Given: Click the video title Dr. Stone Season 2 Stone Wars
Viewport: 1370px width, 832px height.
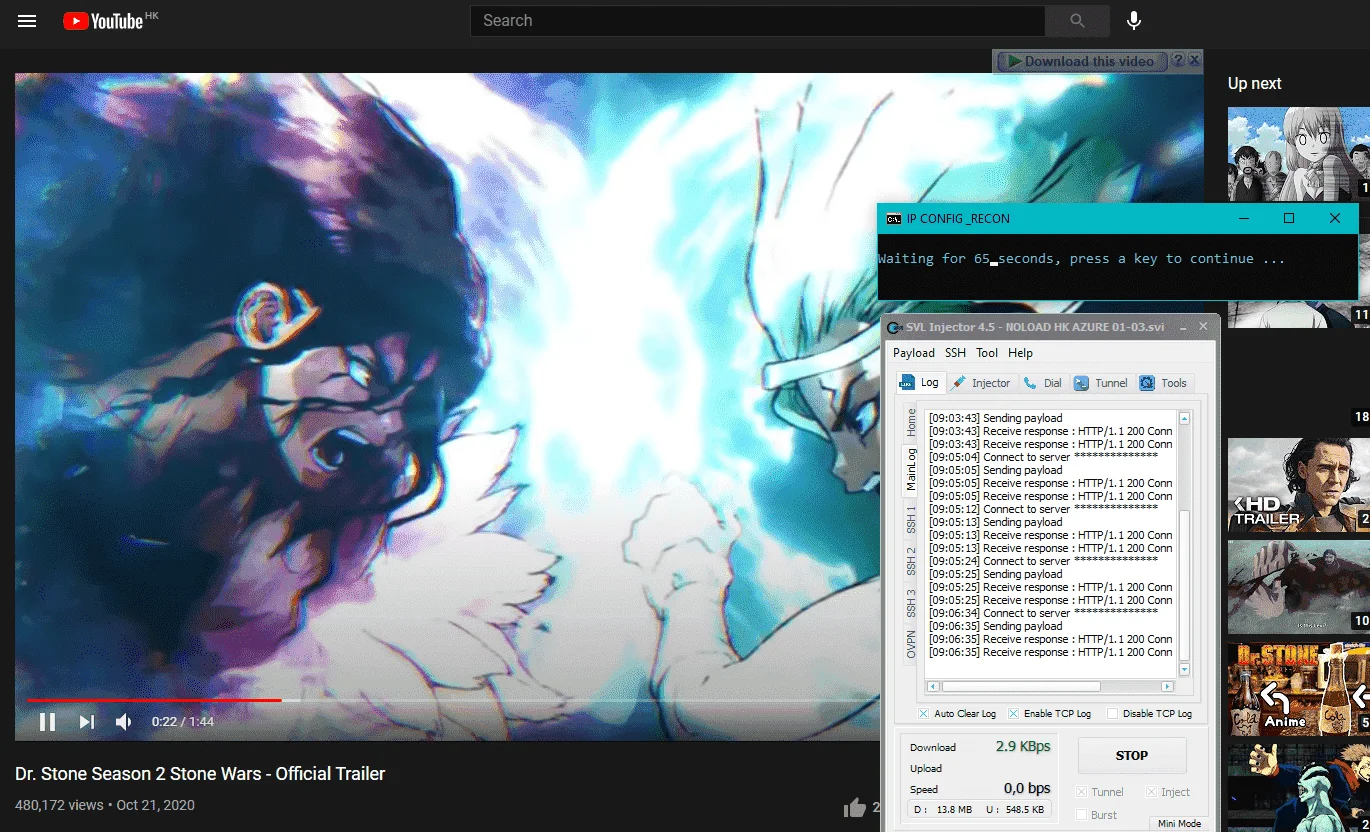Looking at the screenshot, I should tap(200, 774).
